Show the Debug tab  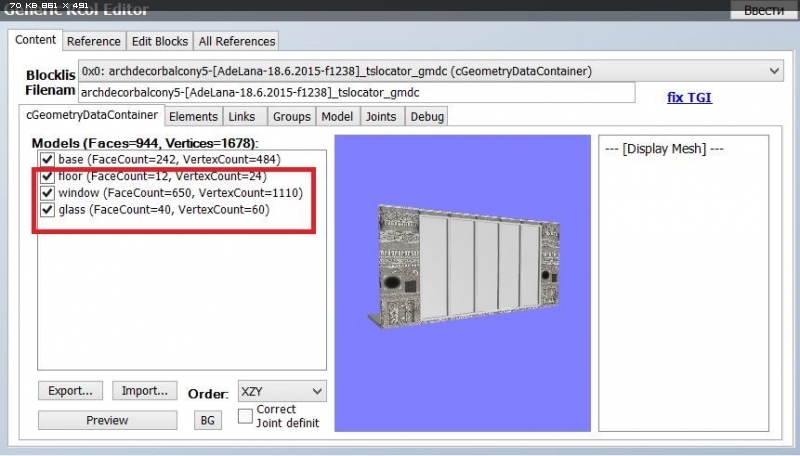[426, 117]
